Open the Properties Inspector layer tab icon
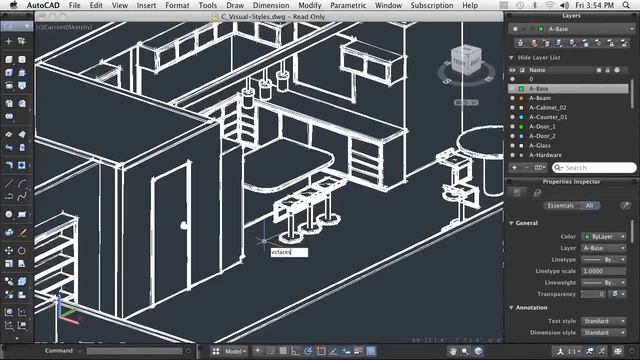 [537, 193]
